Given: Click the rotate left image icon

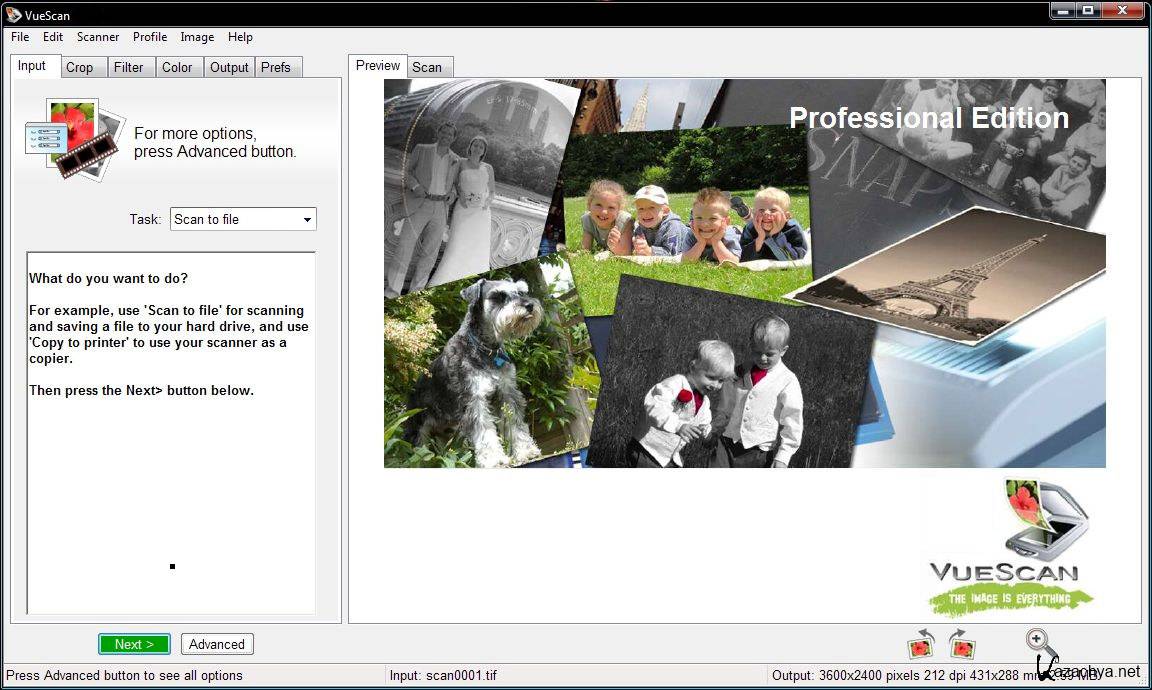Looking at the screenshot, I should pos(920,645).
